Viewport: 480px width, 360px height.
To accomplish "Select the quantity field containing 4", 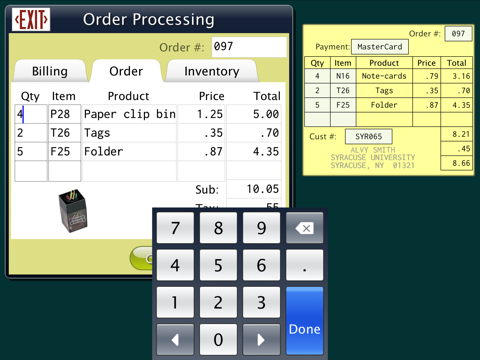I will pyautogui.click(x=31, y=114).
